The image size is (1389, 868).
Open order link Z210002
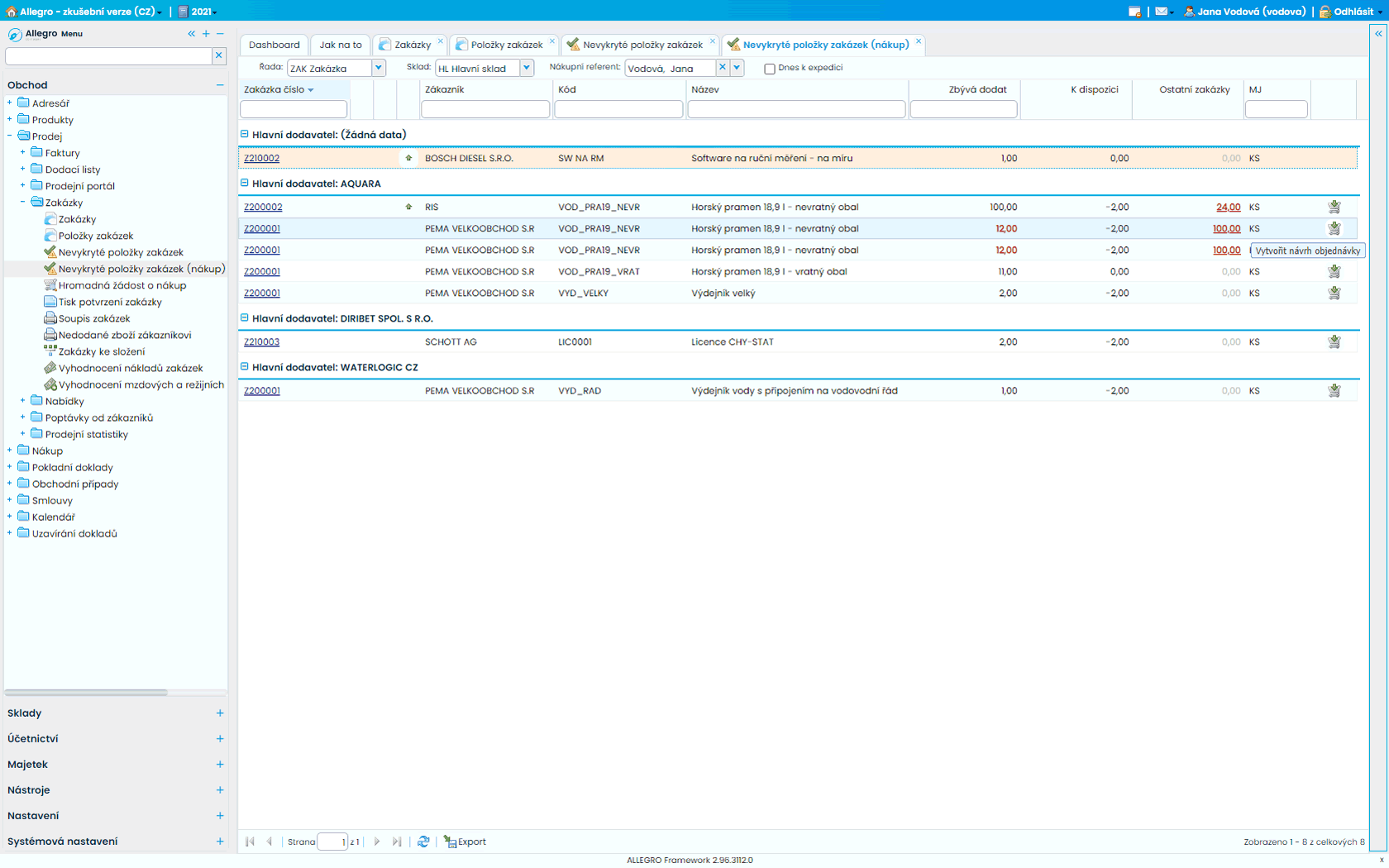261,159
